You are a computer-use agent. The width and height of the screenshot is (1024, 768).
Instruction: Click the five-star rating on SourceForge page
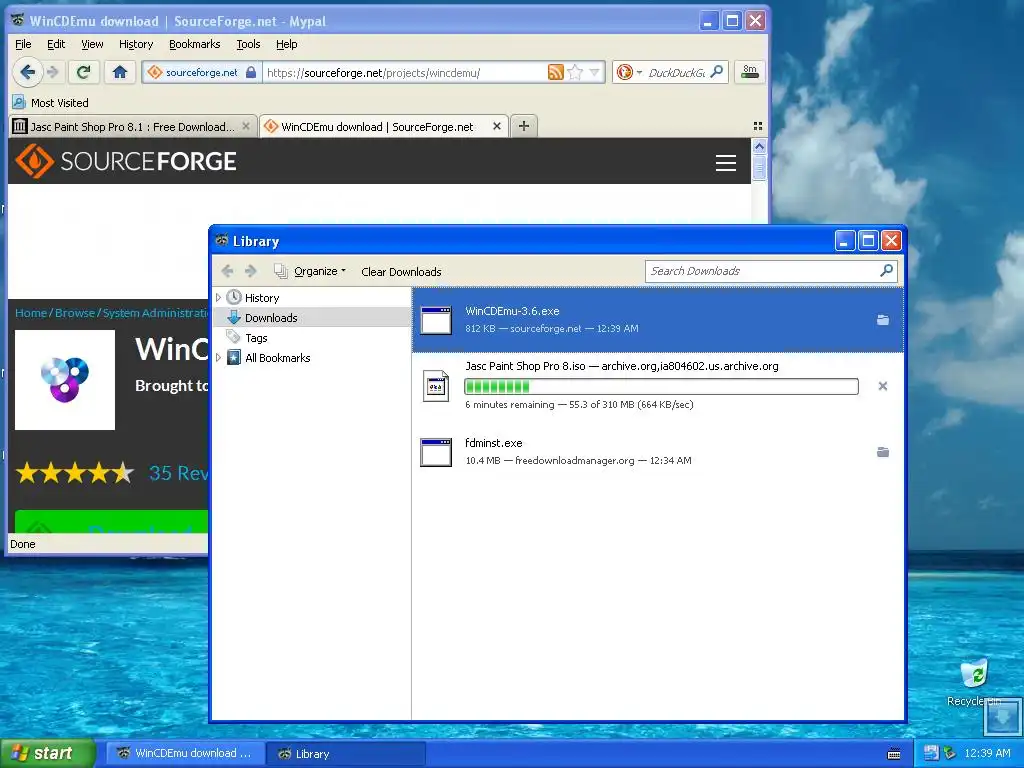point(74,472)
